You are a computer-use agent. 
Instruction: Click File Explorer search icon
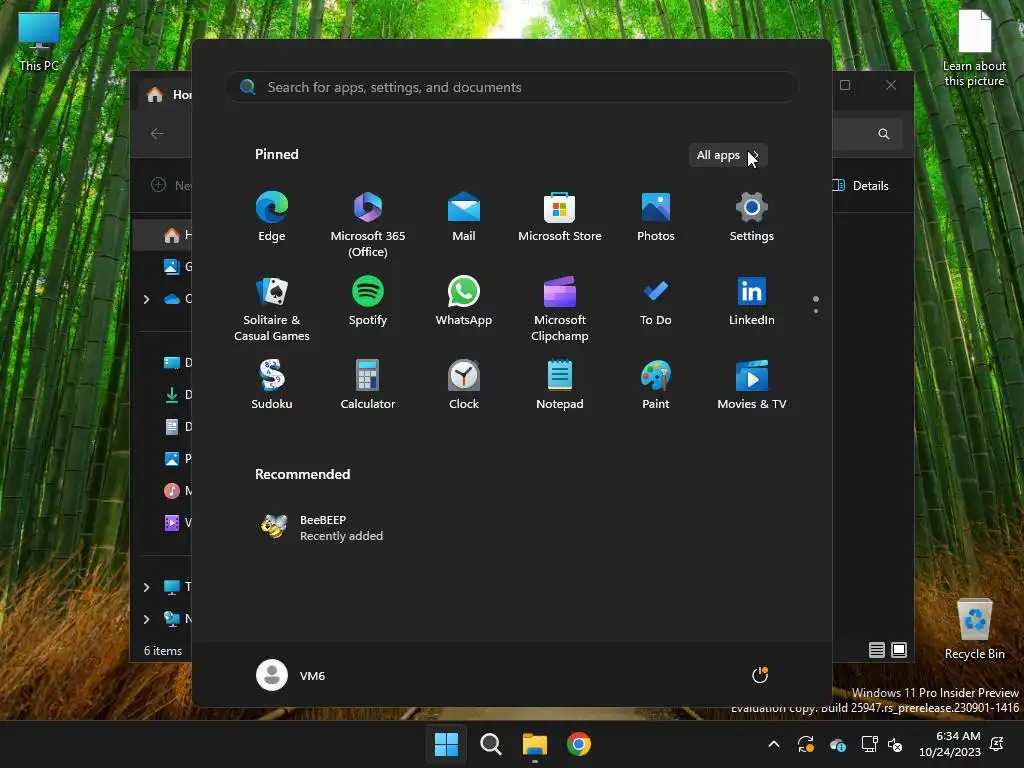point(884,134)
